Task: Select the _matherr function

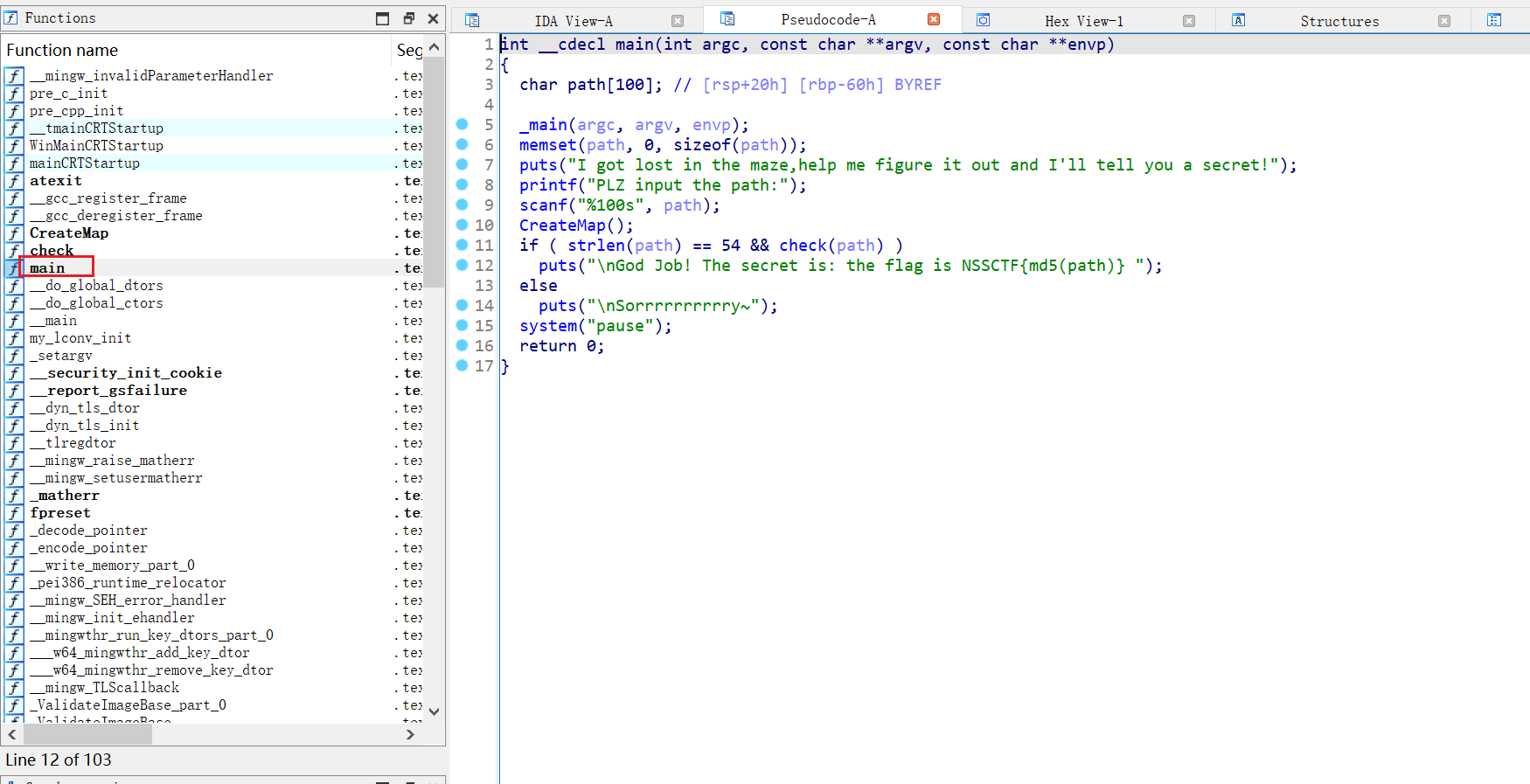Action: 65,496
